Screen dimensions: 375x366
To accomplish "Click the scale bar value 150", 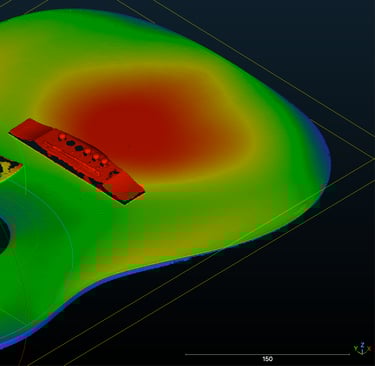I will point(267,359).
